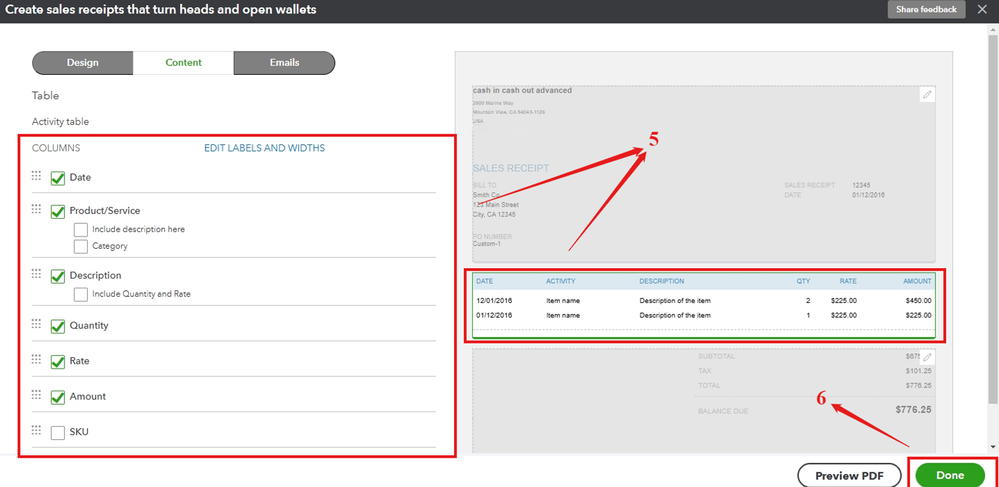Uncheck the Rate column checkbox
999x487 pixels.
(58, 361)
